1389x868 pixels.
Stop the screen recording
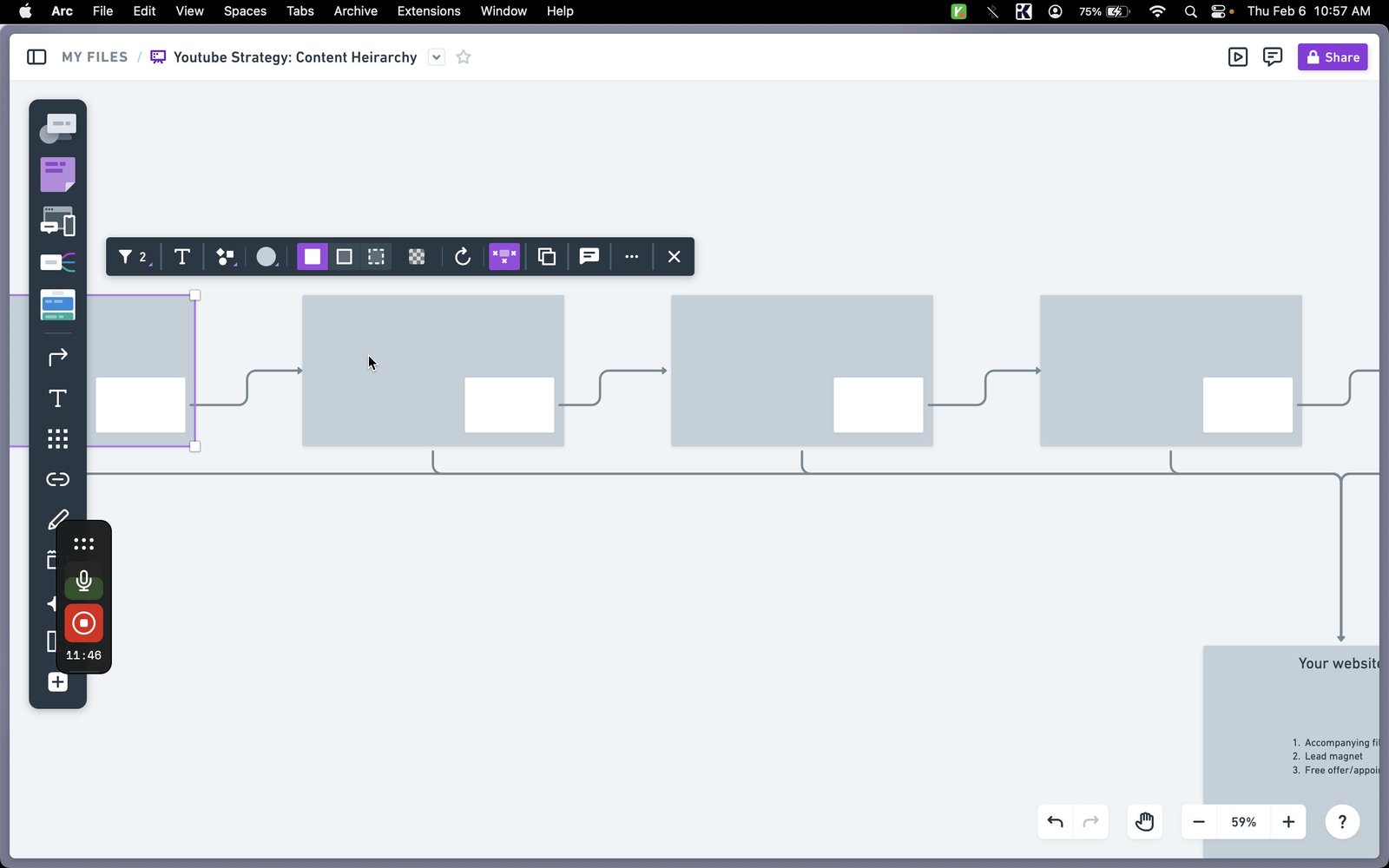point(83,623)
